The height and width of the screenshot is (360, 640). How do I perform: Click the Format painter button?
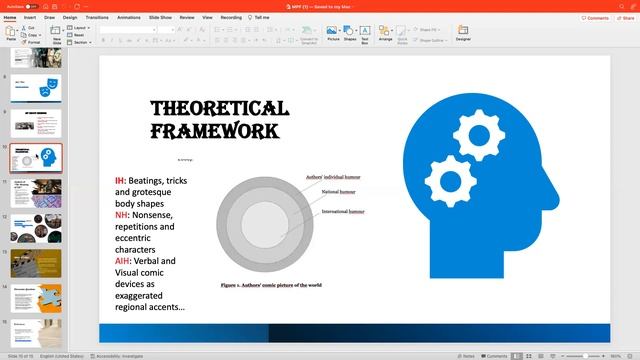(31, 42)
